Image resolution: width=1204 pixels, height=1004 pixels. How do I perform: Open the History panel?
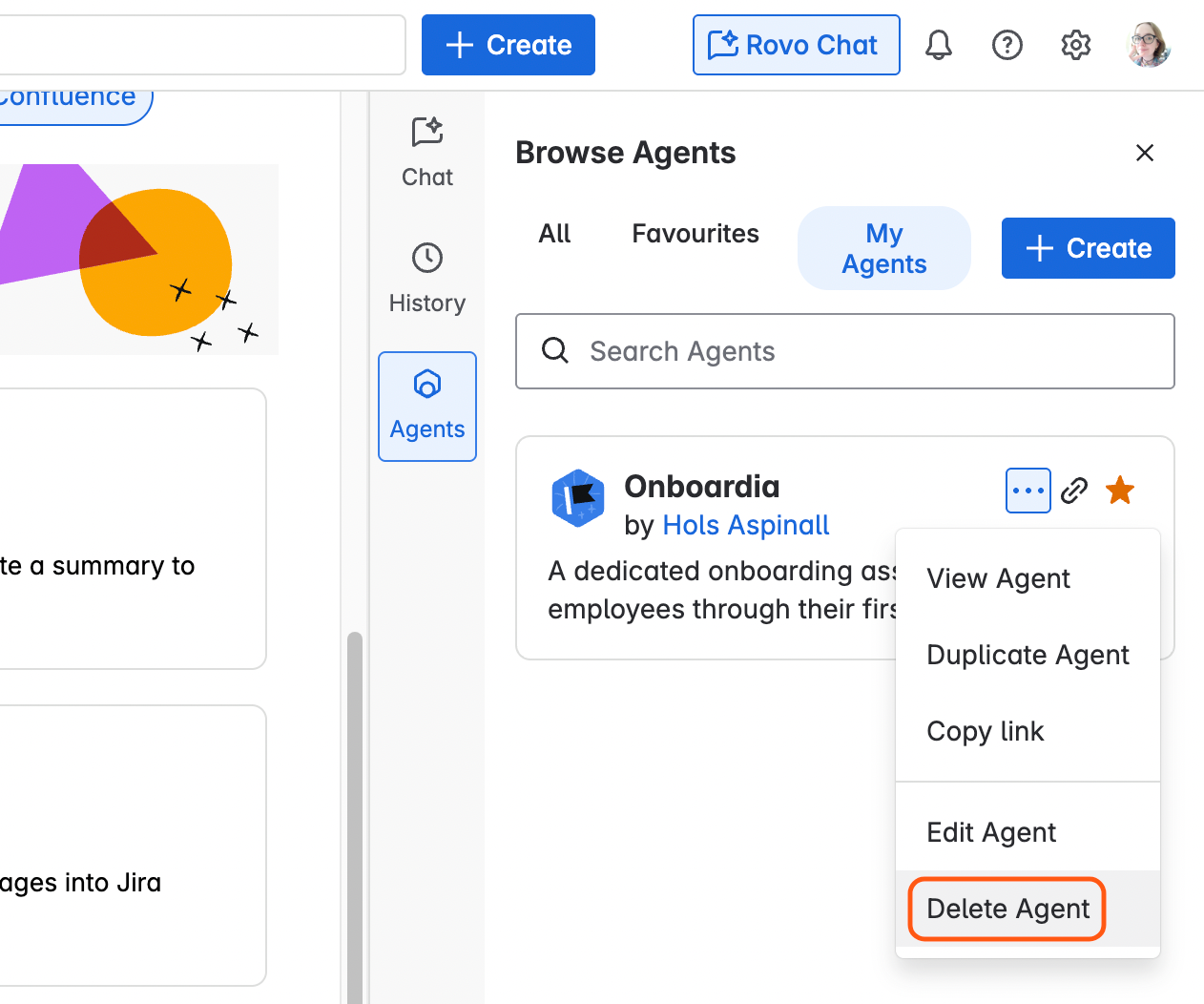(426, 277)
